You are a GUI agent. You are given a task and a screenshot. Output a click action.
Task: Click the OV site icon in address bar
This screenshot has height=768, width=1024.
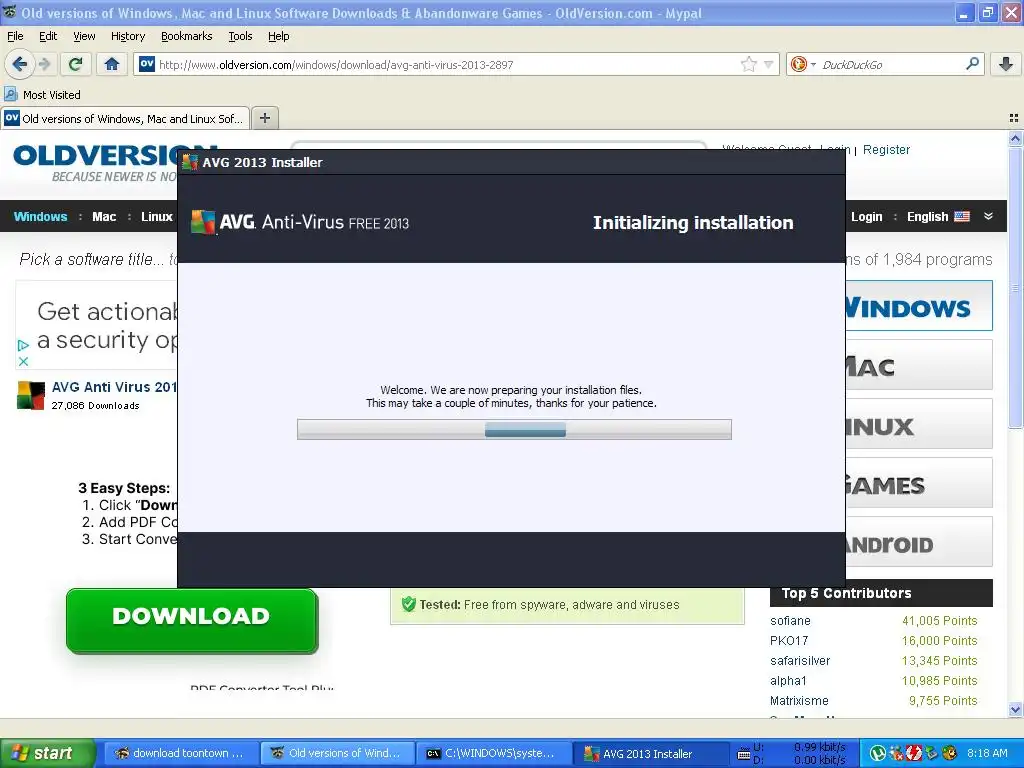[147, 64]
